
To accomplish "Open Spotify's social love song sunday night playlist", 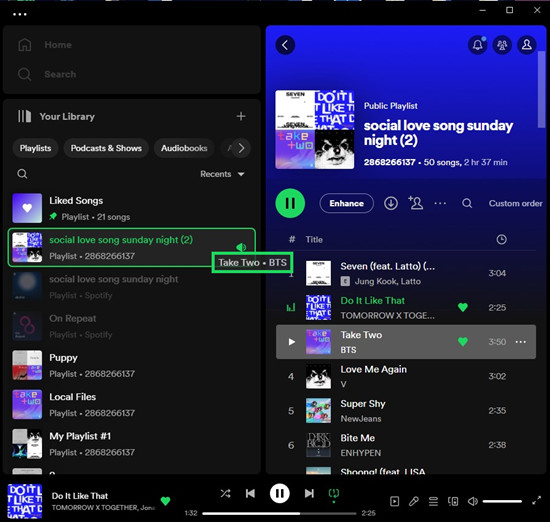I will tap(132, 287).
